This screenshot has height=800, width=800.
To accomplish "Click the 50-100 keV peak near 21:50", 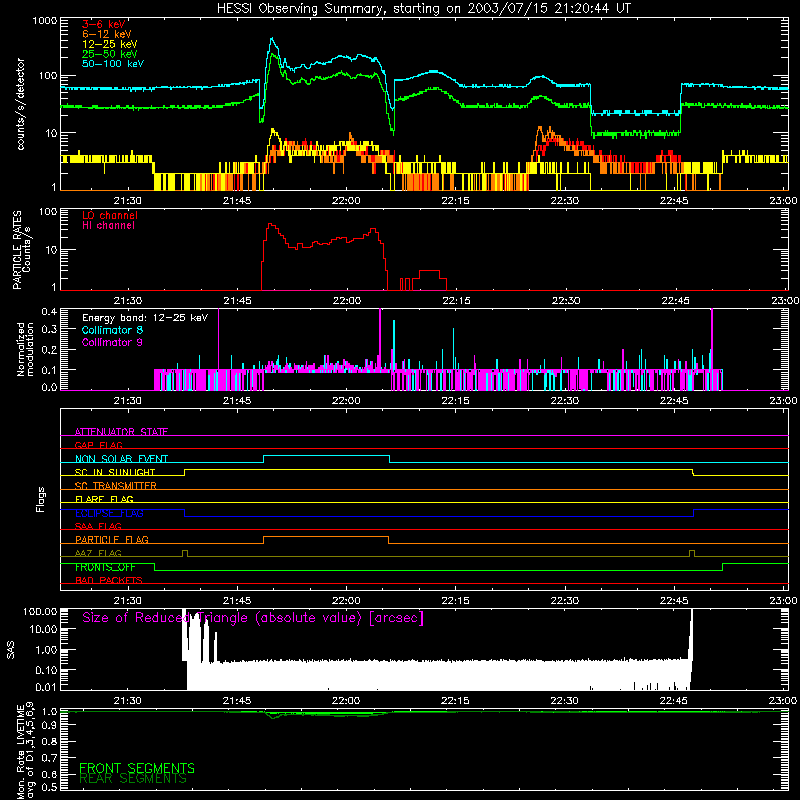I will [272, 38].
